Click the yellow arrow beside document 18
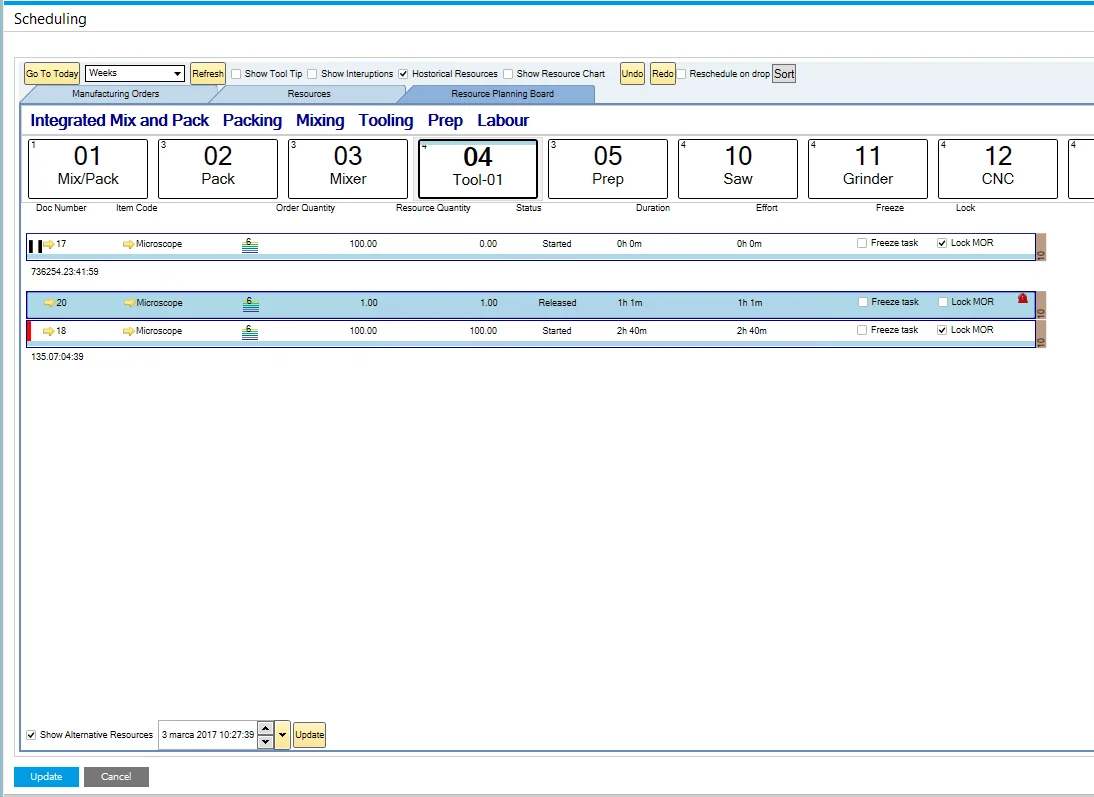 click(49, 331)
